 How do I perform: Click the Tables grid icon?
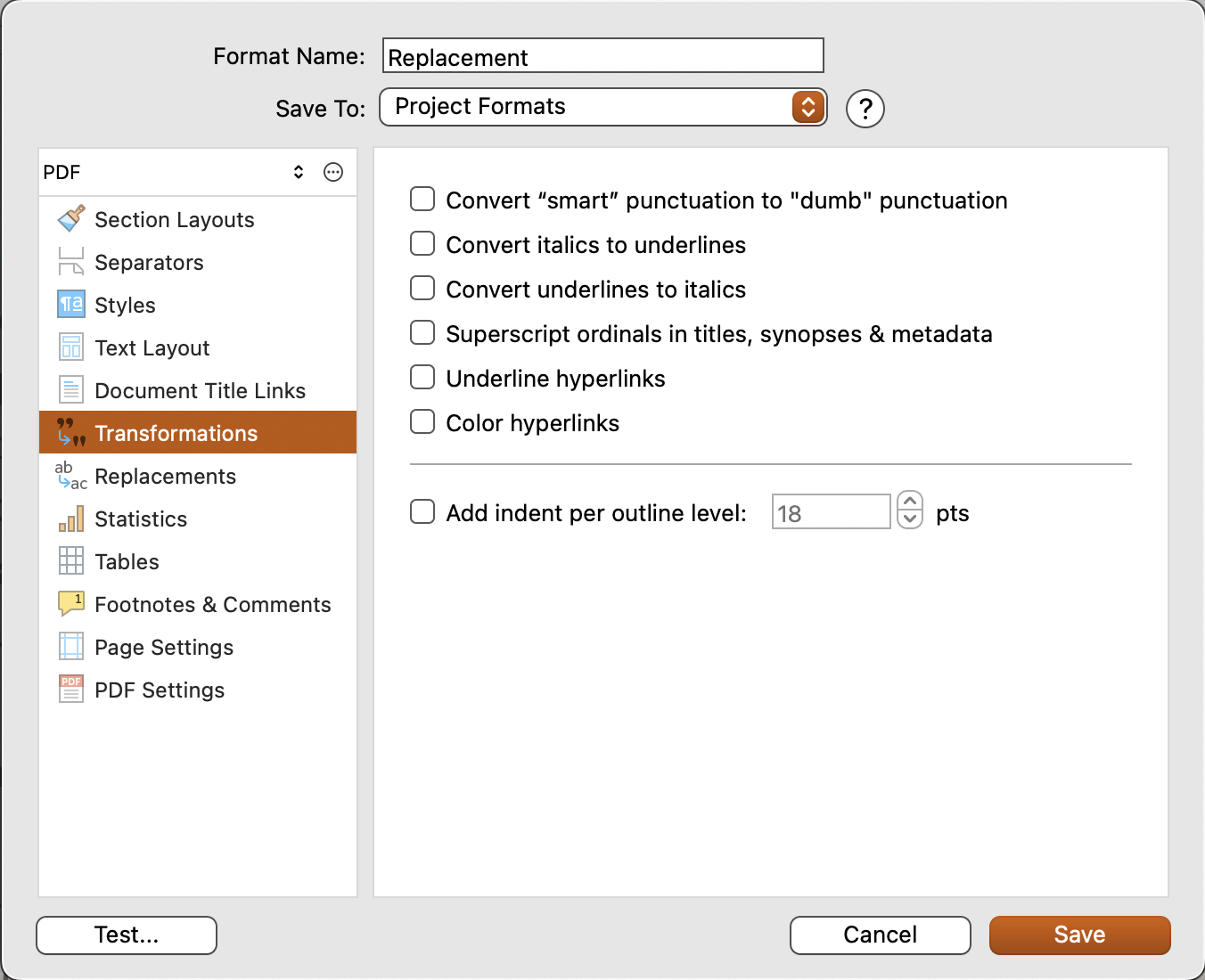coord(71,561)
